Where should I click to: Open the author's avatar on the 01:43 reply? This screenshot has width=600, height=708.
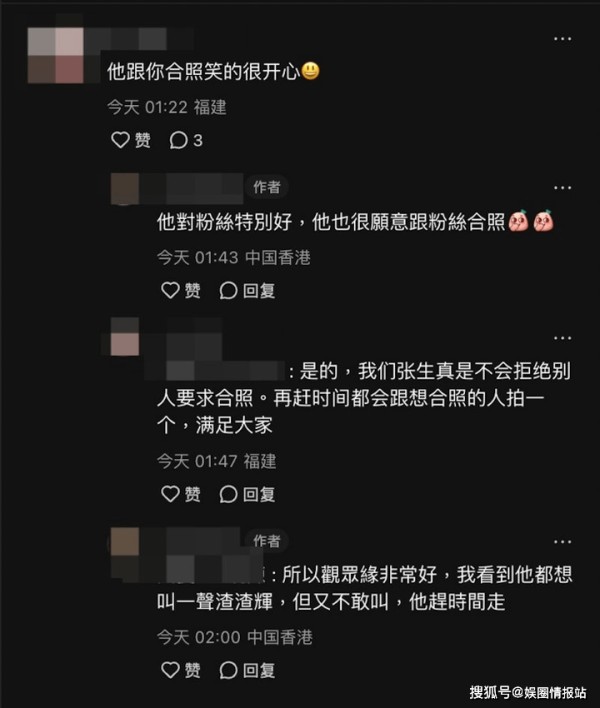125,188
